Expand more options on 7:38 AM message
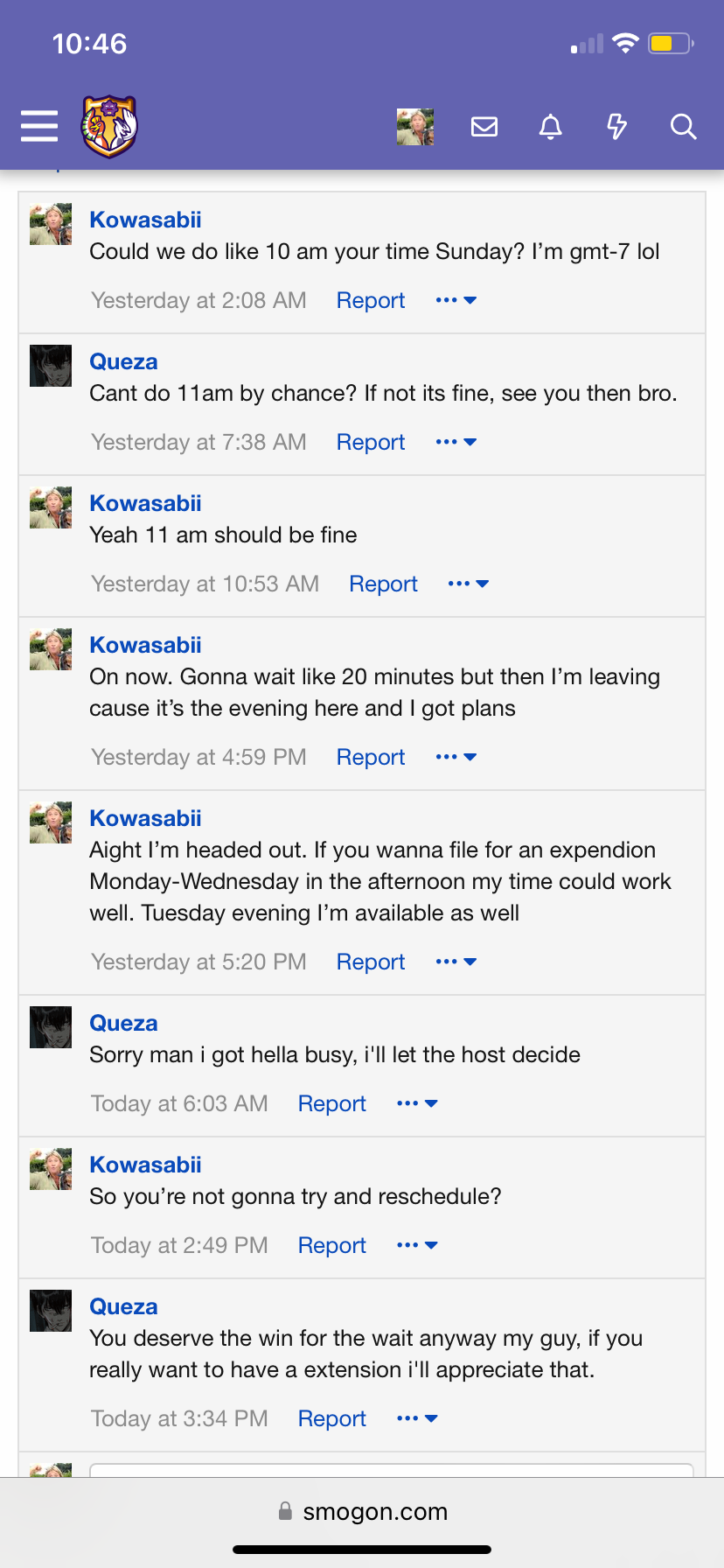This screenshot has width=724, height=1568. [x=456, y=442]
